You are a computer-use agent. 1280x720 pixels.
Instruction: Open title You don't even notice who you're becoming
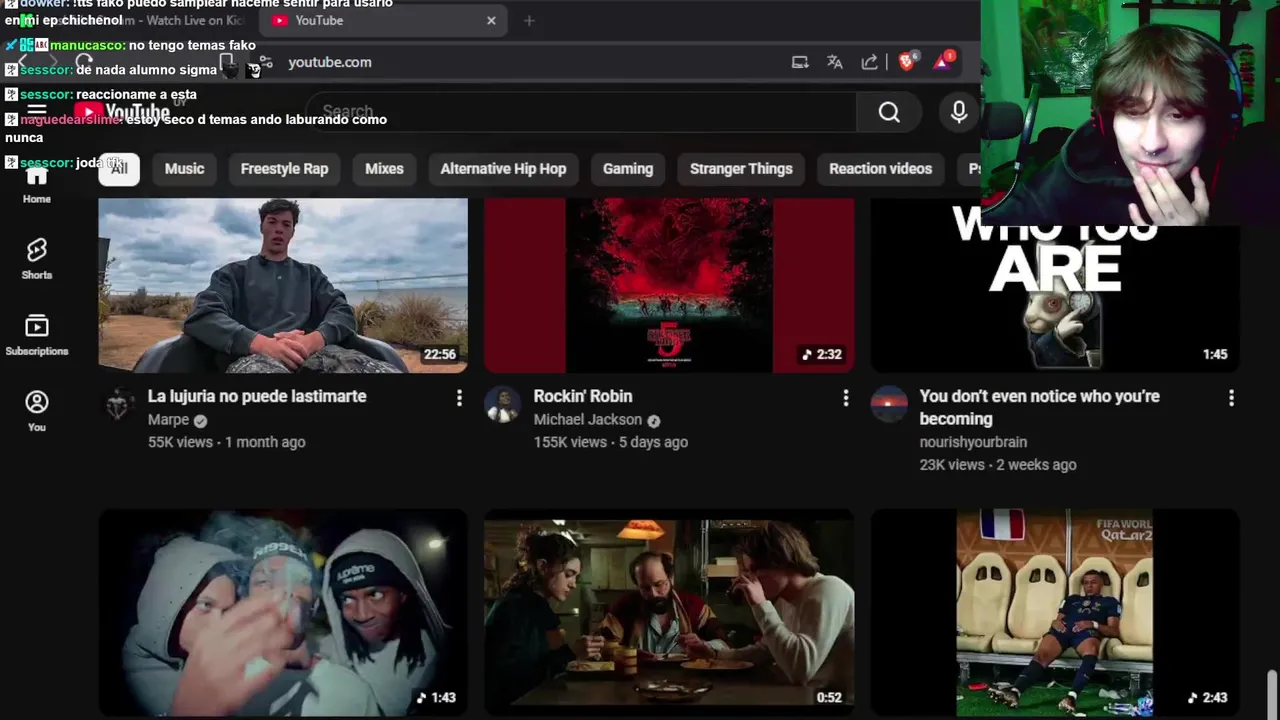pos(1040,407)
